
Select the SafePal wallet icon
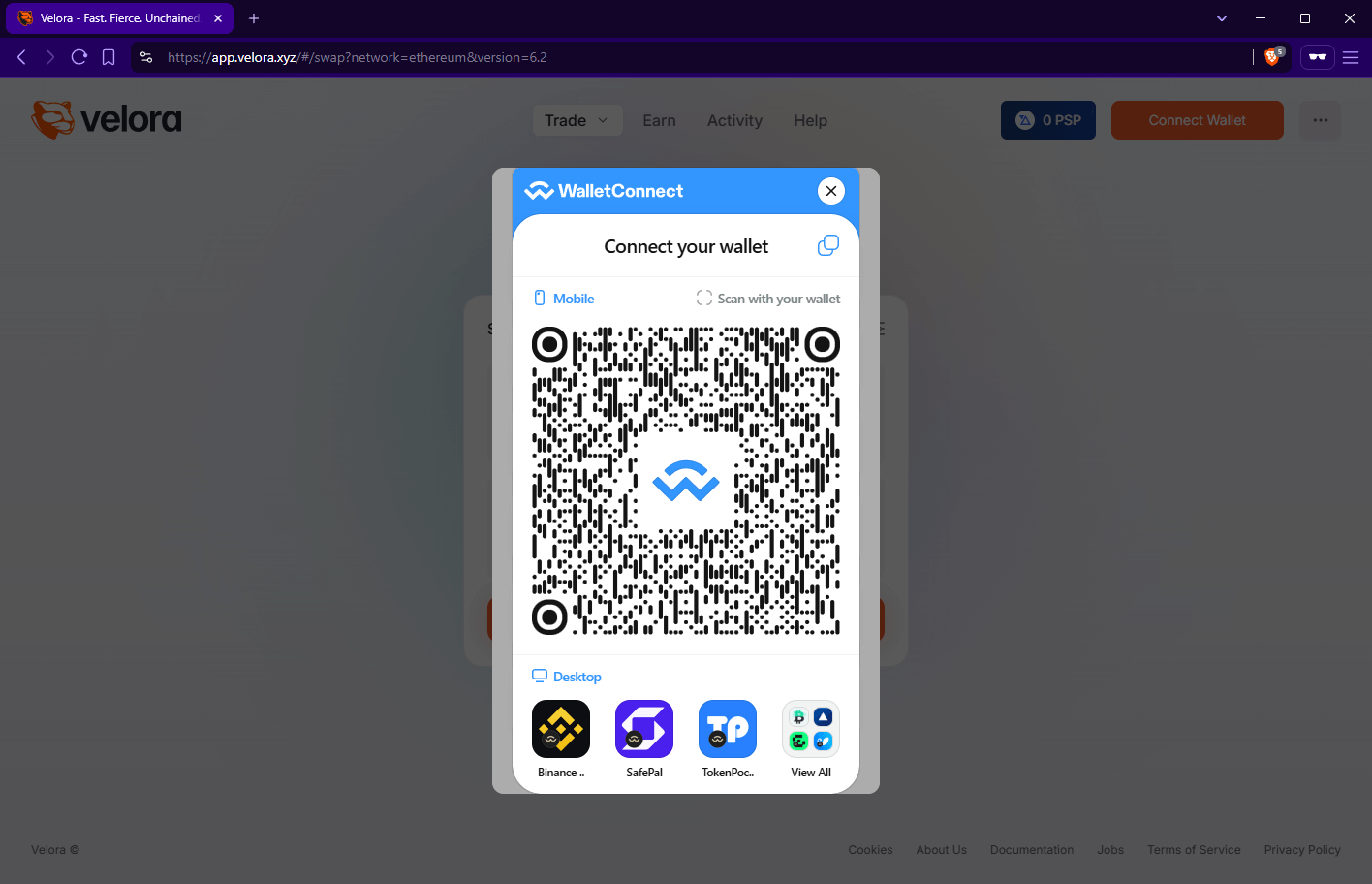644,728
